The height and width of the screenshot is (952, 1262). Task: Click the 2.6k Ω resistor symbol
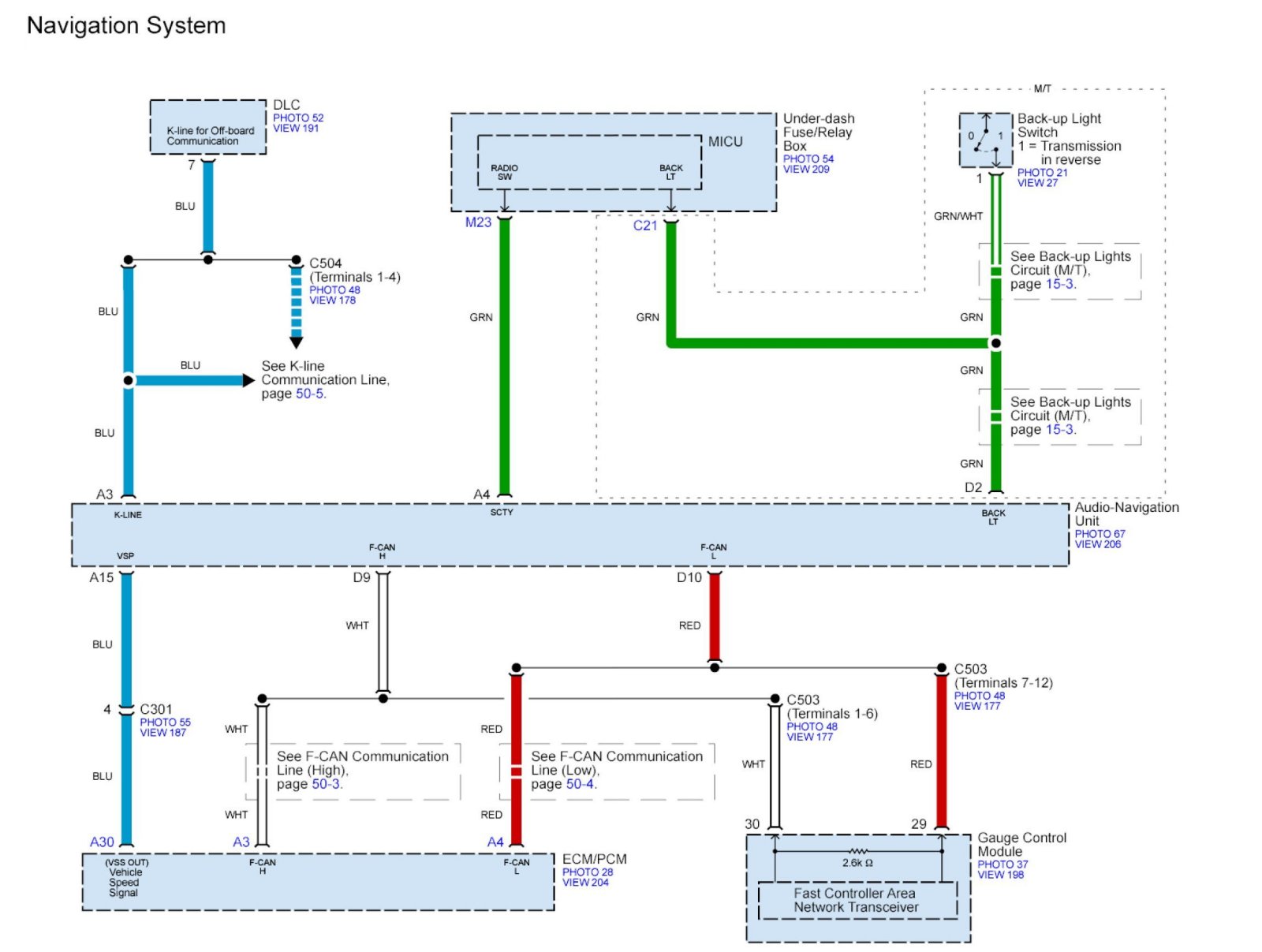(857, 852)
